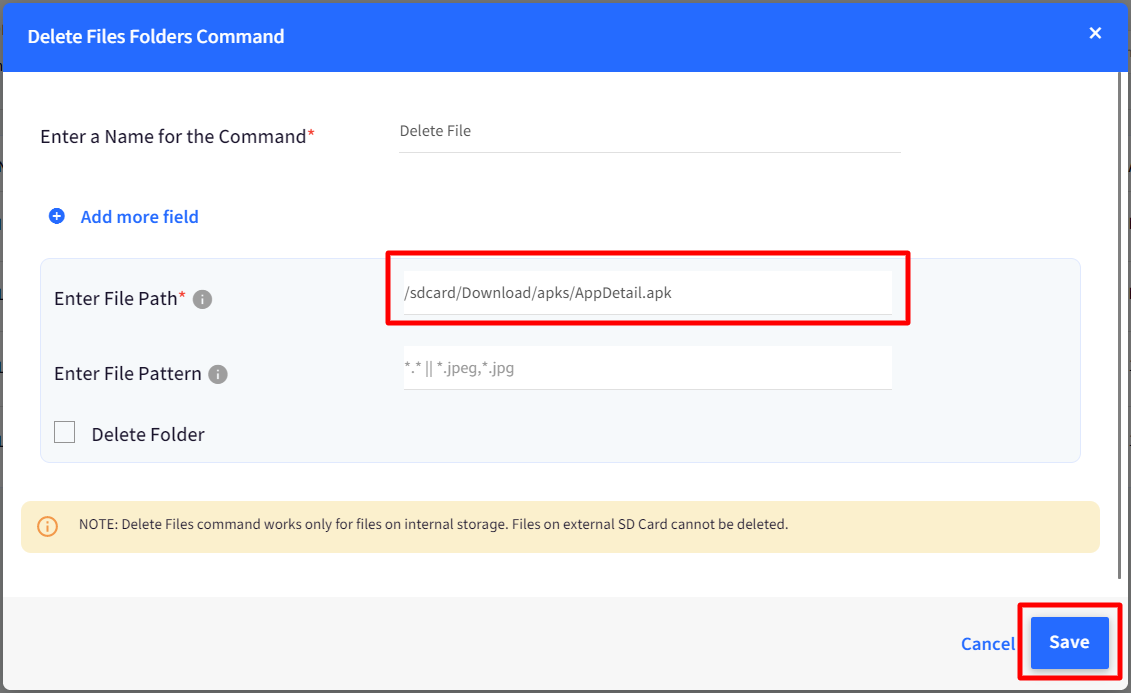Click the Cancel link
Image resolution: width=1131 pixels, height=693 pixels.
click(987, 644)
